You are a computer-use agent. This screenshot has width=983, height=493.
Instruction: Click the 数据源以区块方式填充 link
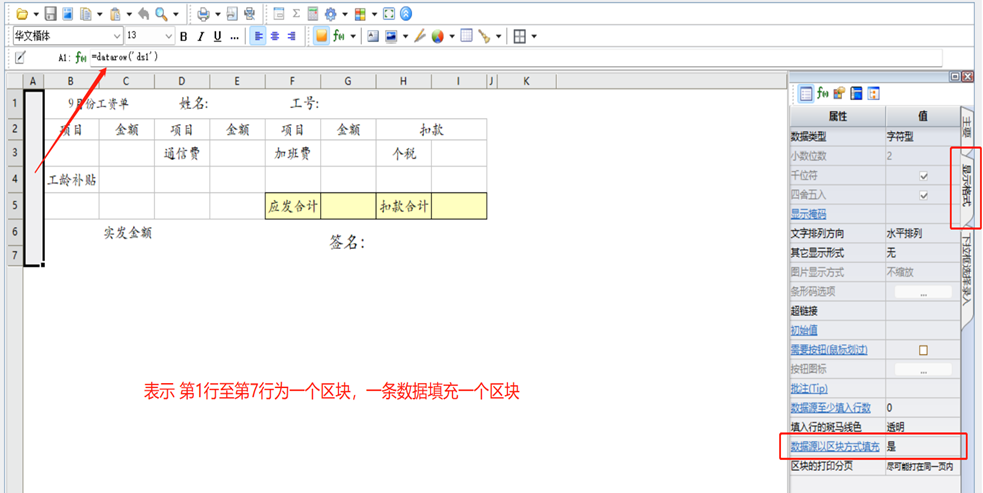pyautogui.click(x=835, y=446)
